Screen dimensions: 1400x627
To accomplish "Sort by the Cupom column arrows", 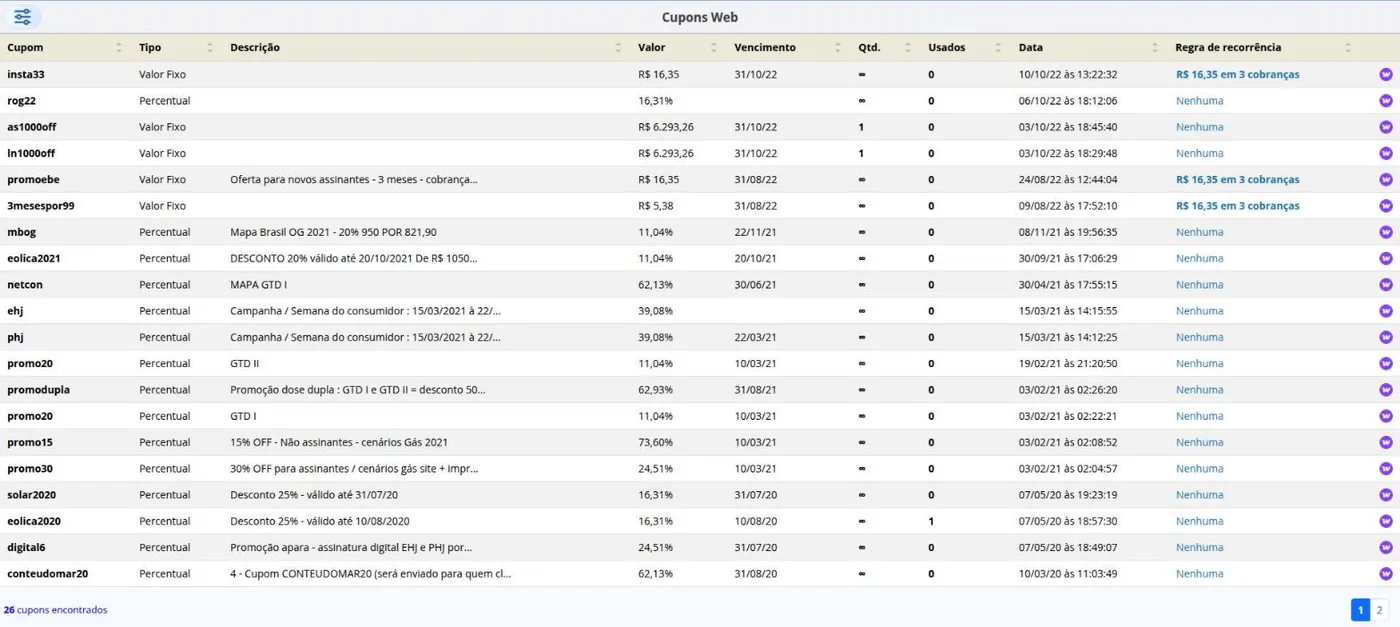I will (x=119, y=47).
